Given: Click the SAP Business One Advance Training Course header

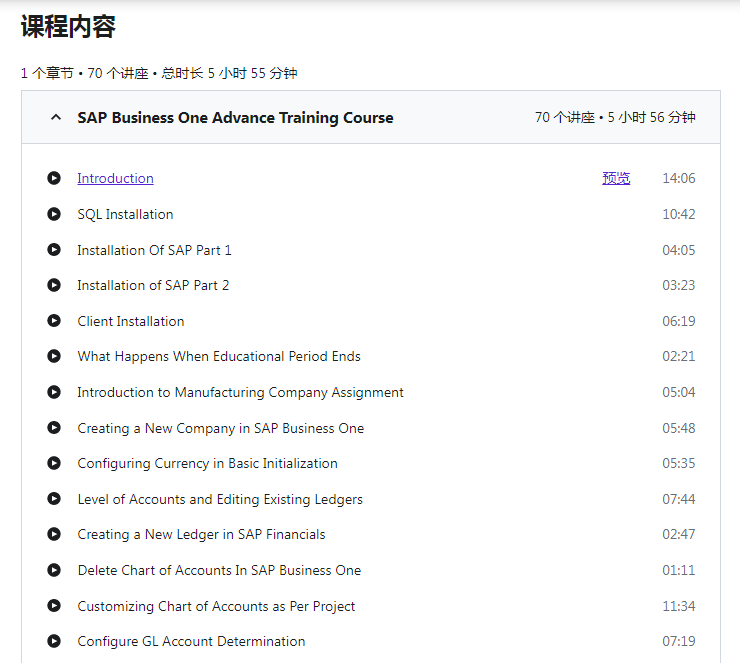Looking at the screenshot, I should [x=235, y=117].
